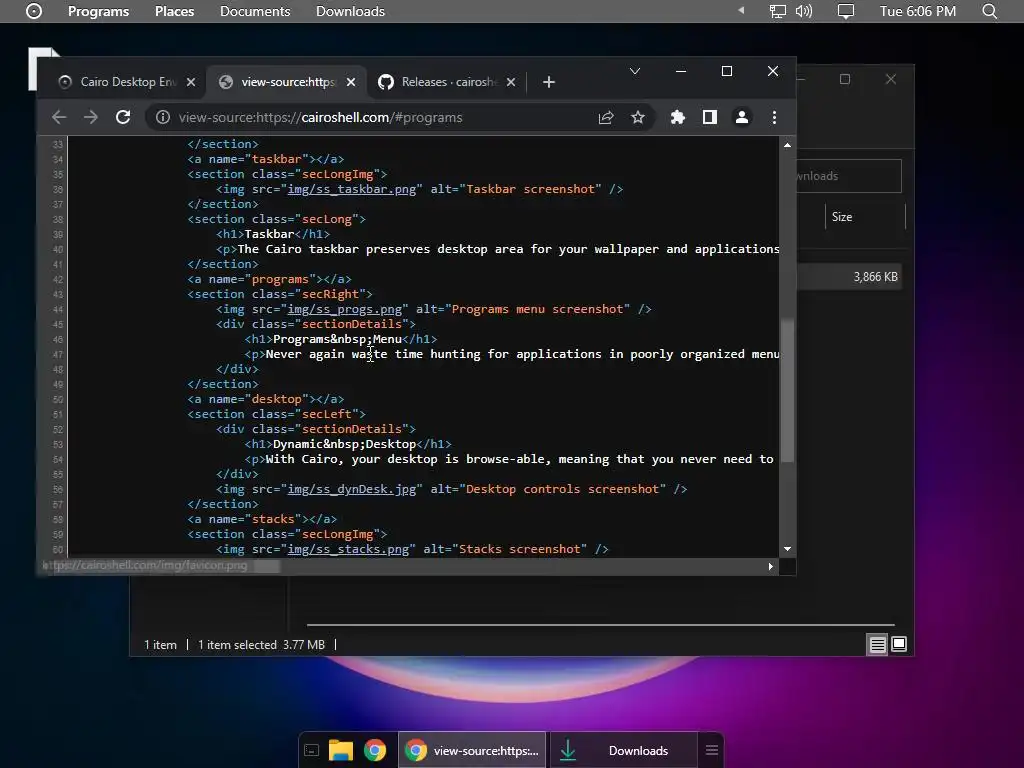The image size is (1024, 768).
Task: Launch Chrome pinned taskbar icon
Action: tap(375, 750)
